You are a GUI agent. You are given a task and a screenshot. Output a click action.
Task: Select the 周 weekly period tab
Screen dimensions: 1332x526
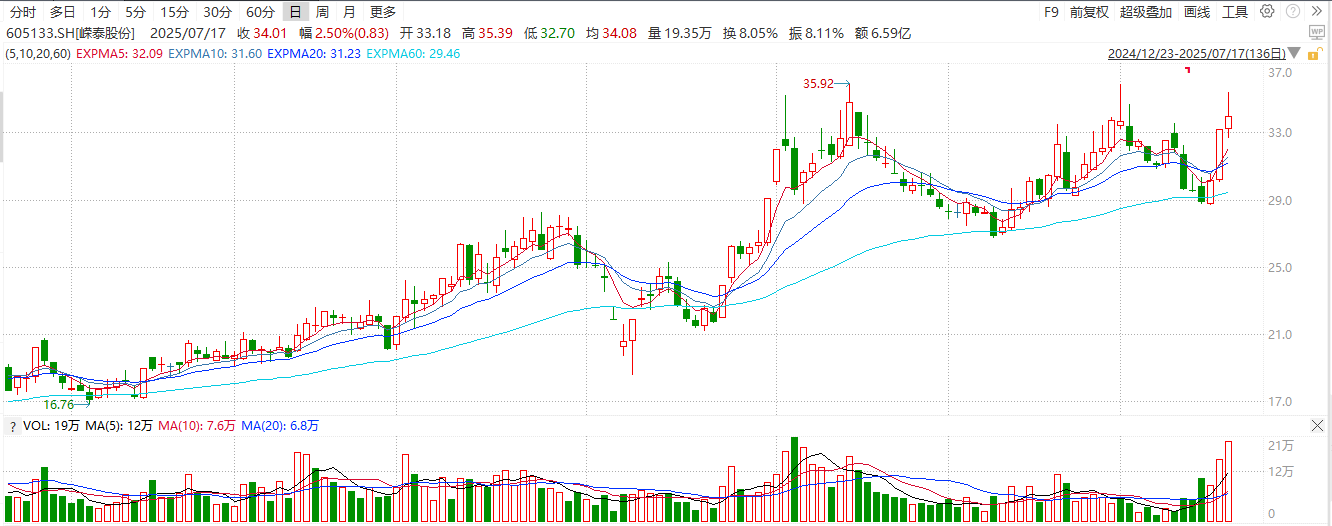[x=322, y=12]
